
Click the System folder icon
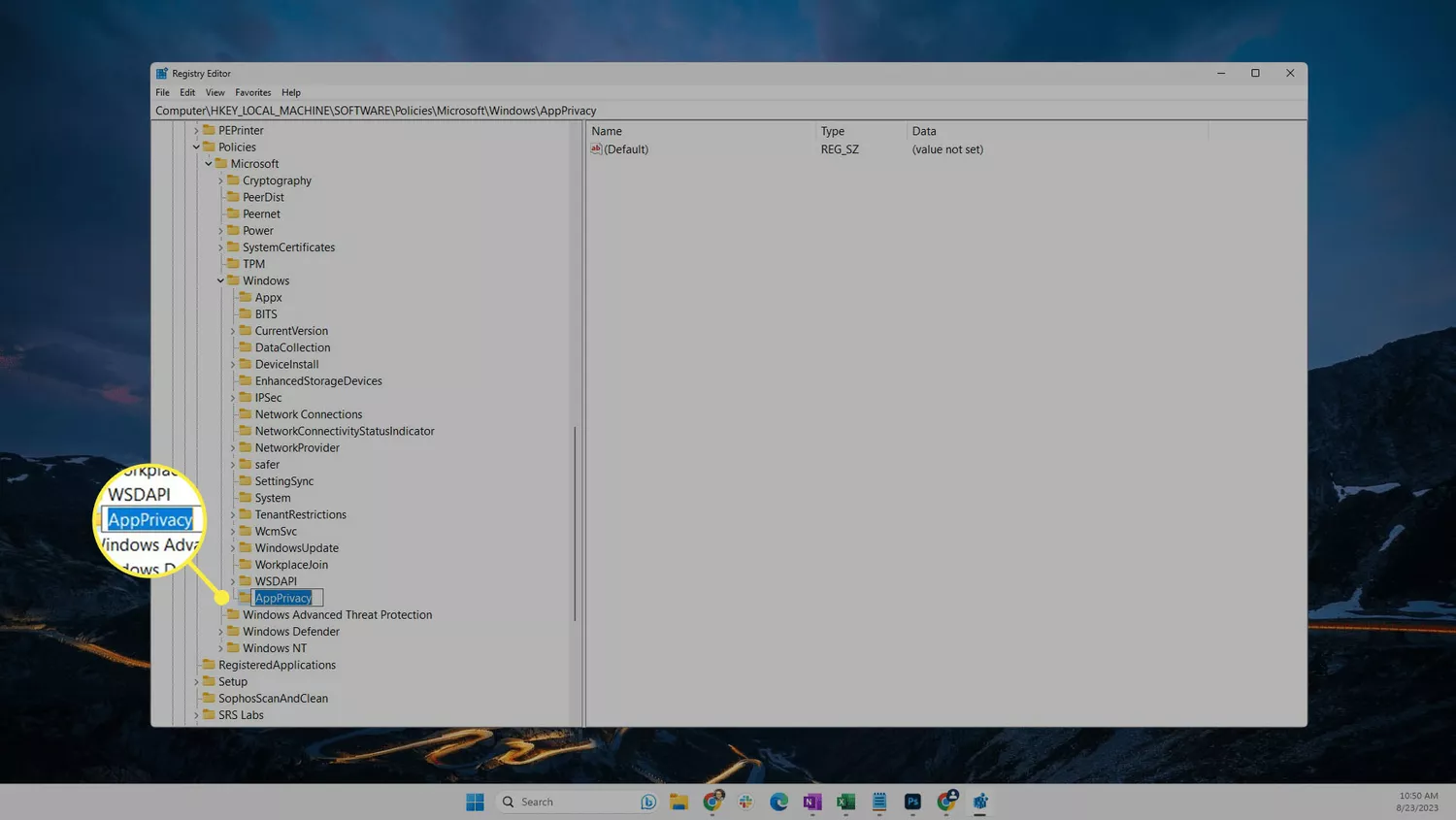tap(246, 498)
